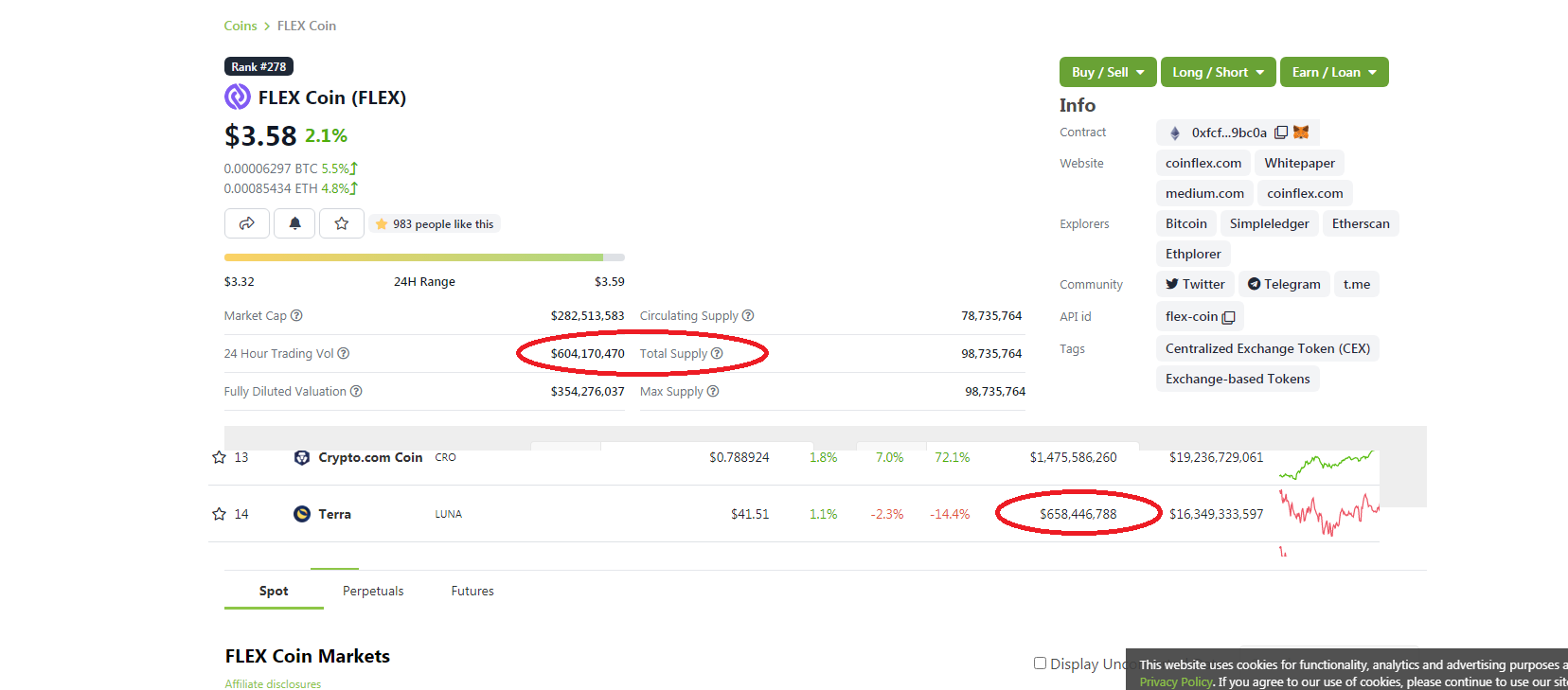Click the Ethereum diamond icon beside contract
This screenshot has height=690, width=1568.
point(1175,133)
